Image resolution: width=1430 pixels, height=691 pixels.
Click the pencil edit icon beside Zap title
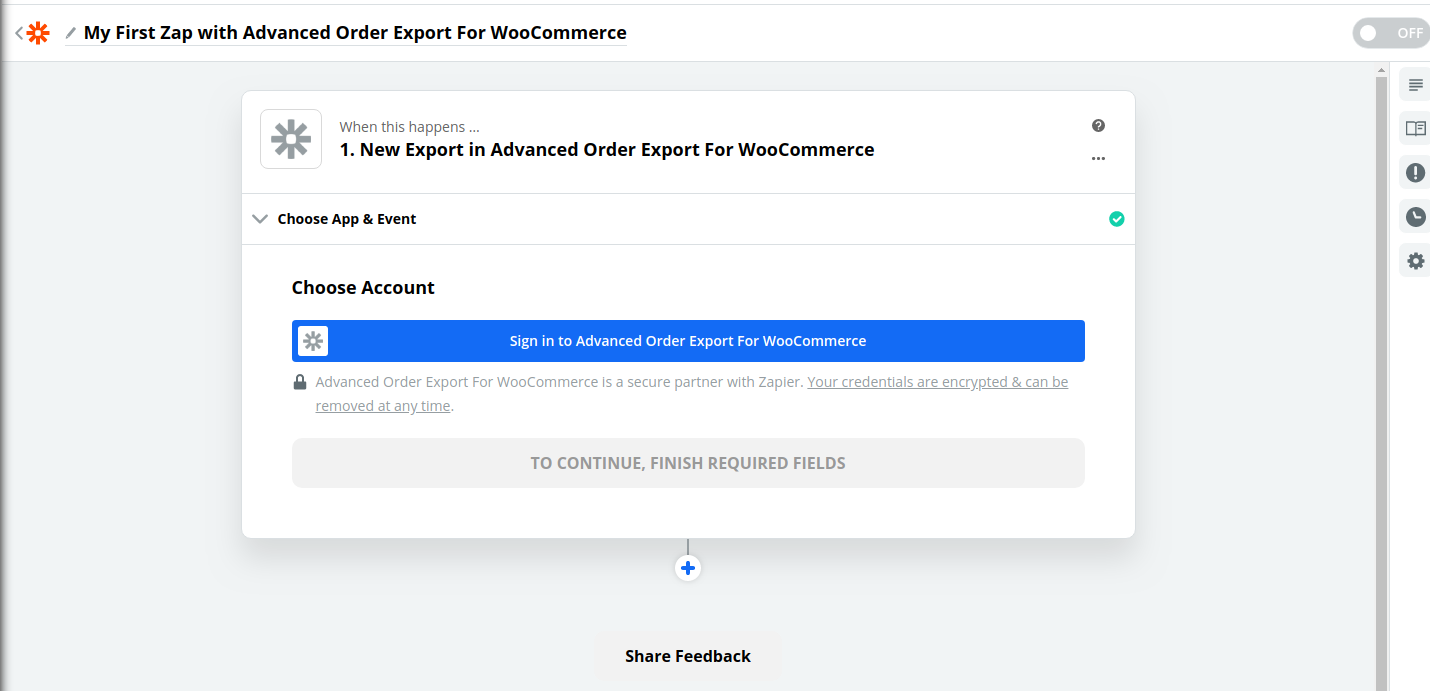tap(71, 33)
